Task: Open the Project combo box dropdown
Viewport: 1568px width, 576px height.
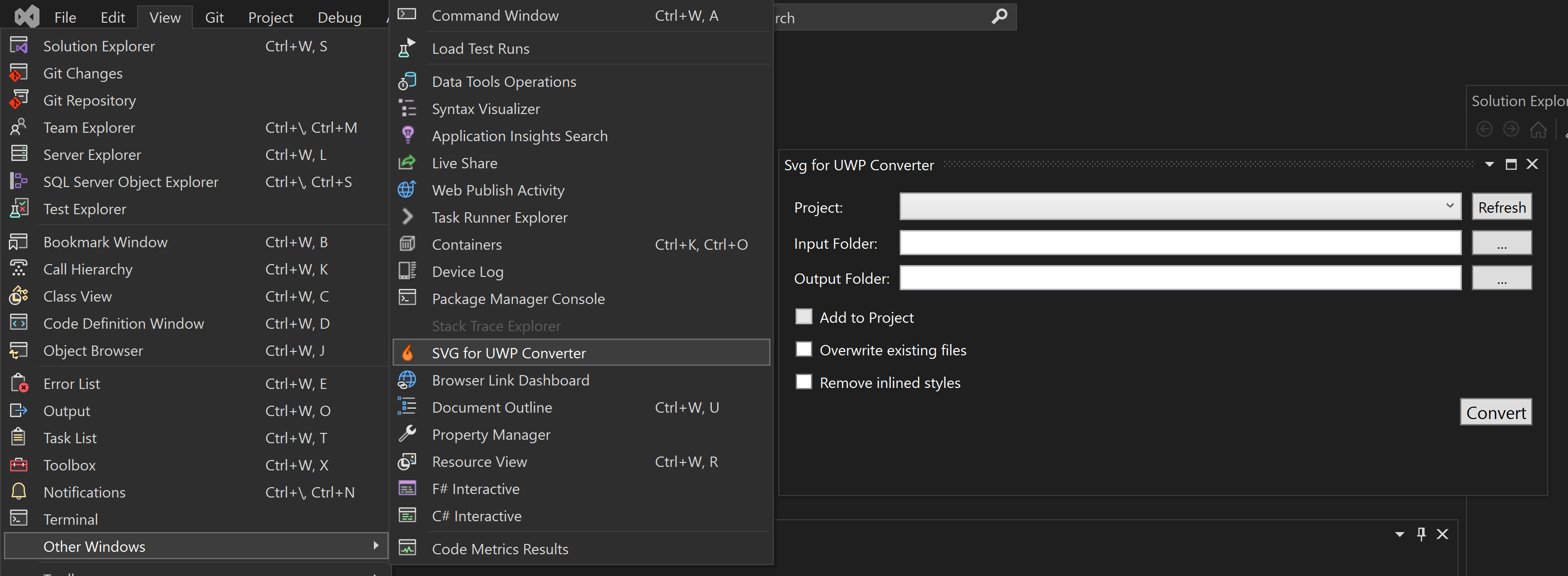Action: tap(1449, 206)
